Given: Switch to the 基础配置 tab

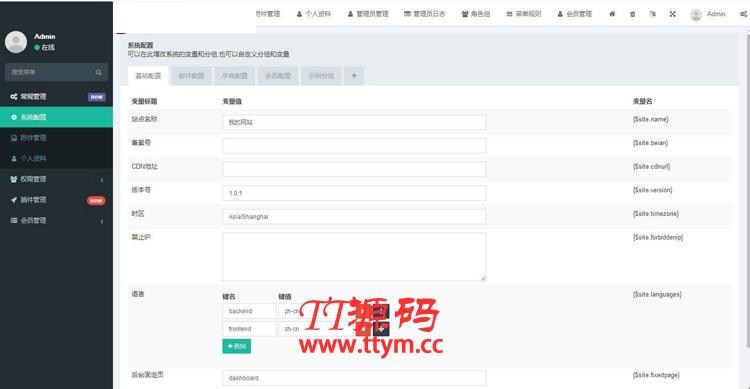Looking at the screenshot, I should pos(148,76).
